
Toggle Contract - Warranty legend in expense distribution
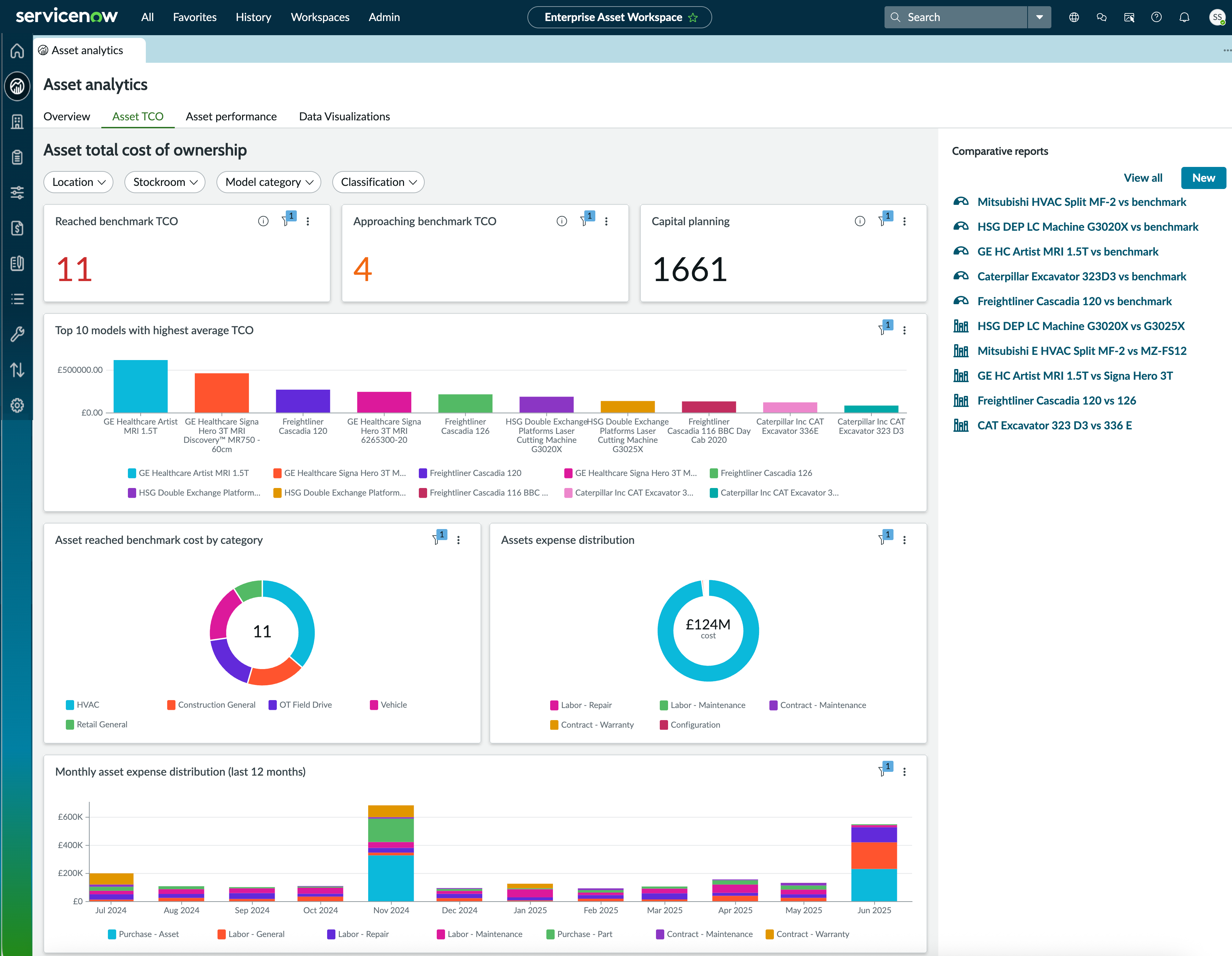(x=592, y=725)
